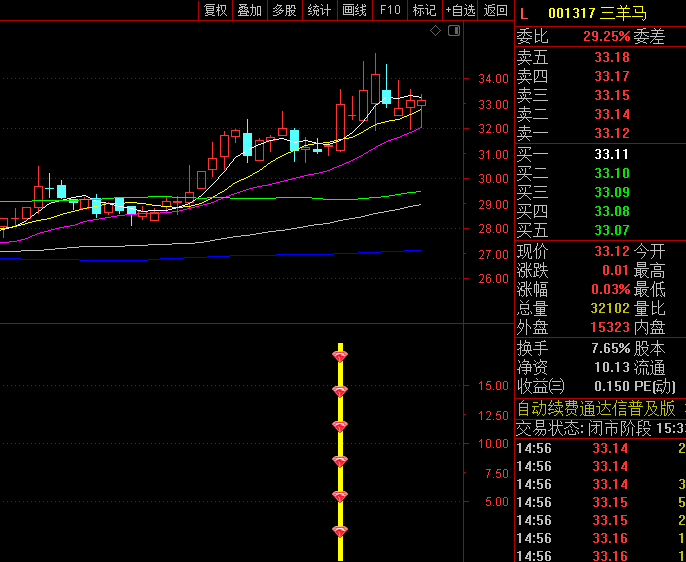686x562 pixels.
Task: Click the 换手 7.65% value
Action: 611,349
